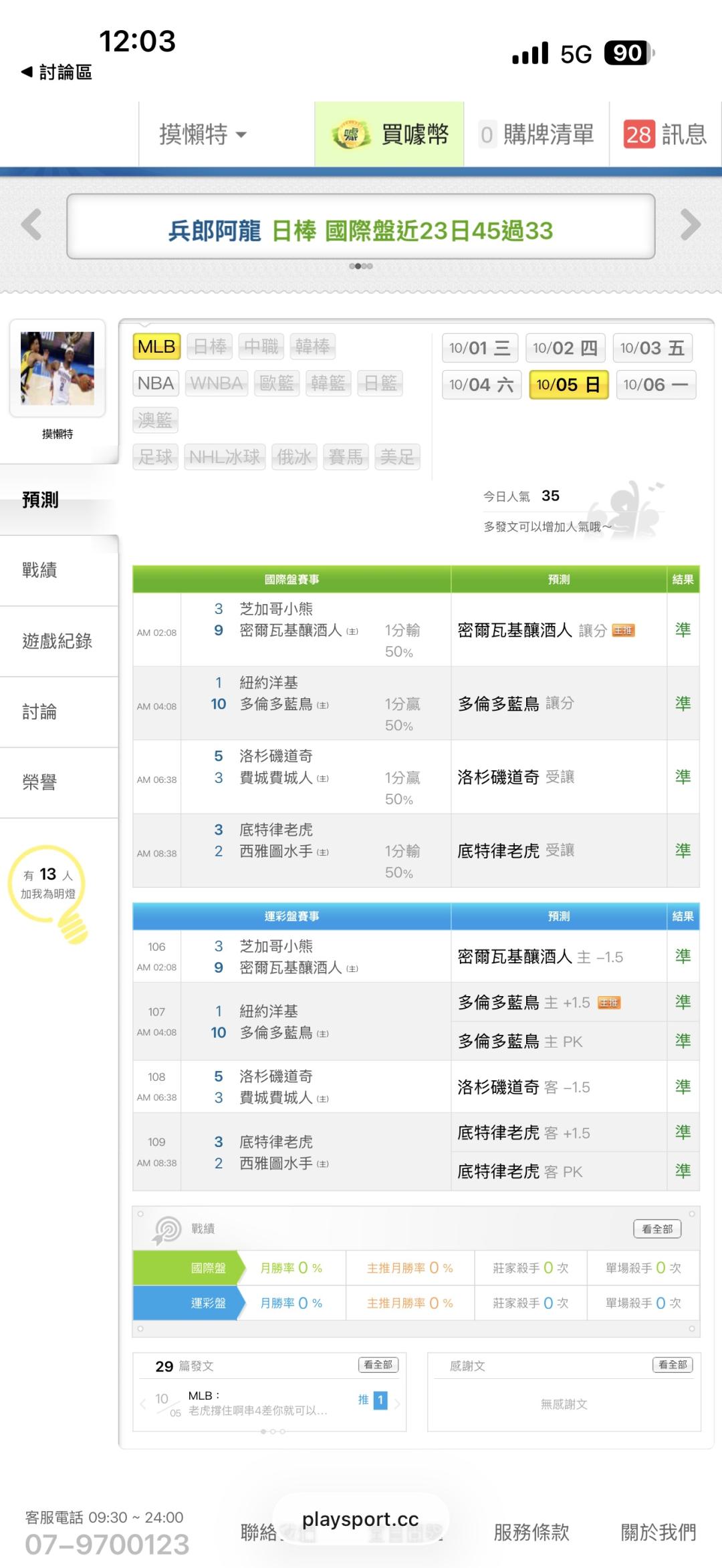Image resolution: width=722 pixels, height=1568 pixels.
Task: Open the 戰績 target icon
Action: 167,1229
